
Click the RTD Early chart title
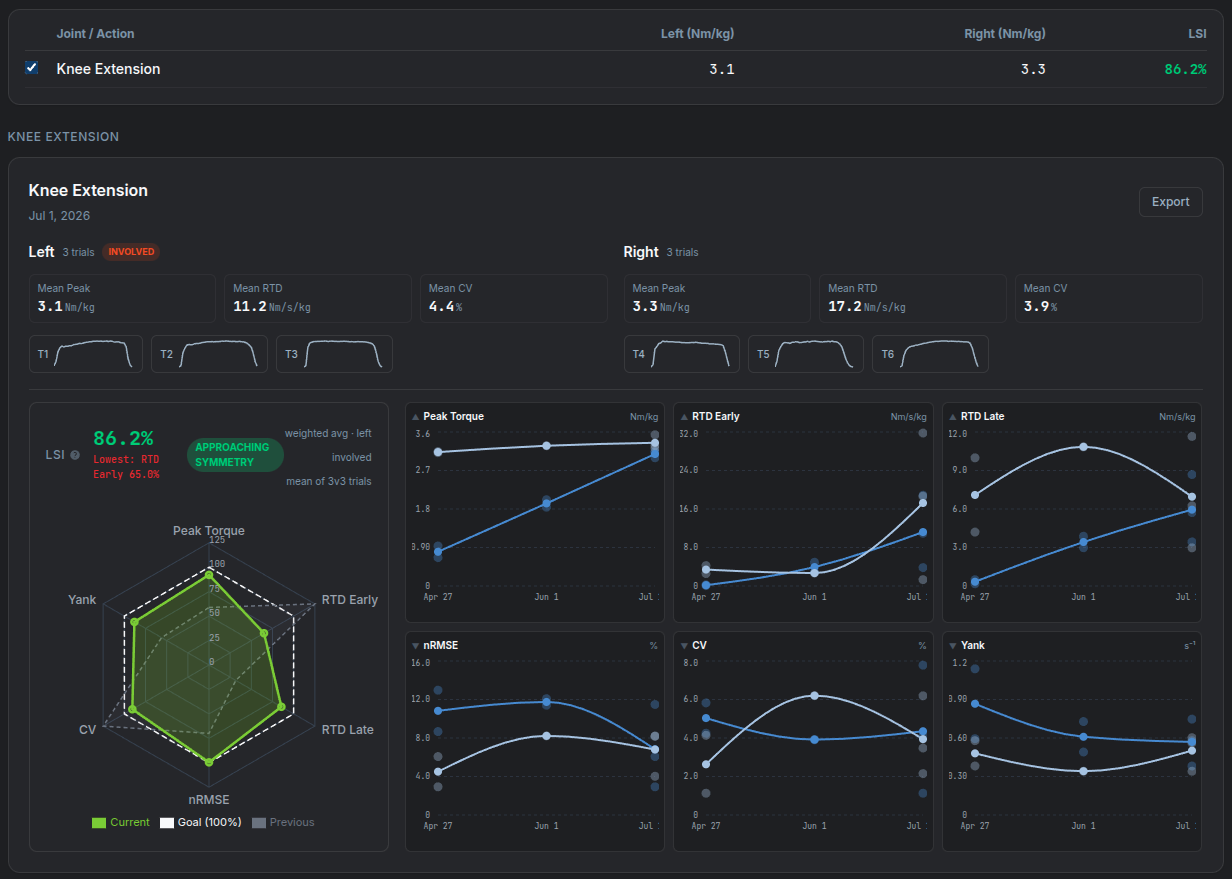[715, 417]
